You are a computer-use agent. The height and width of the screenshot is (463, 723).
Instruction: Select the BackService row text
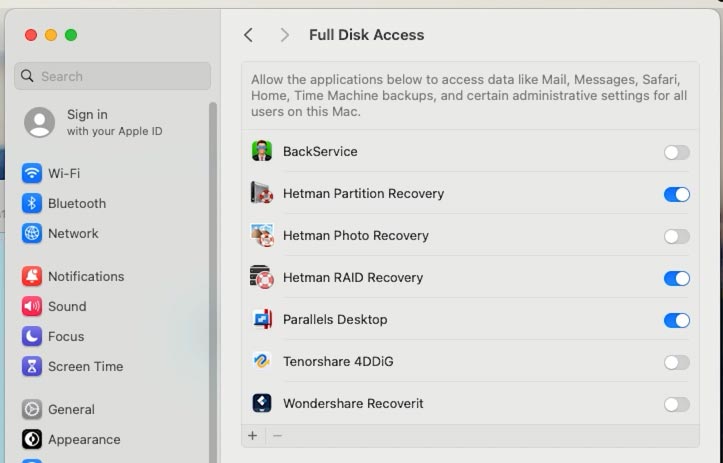pyautogui.click(x=320, y=151)
